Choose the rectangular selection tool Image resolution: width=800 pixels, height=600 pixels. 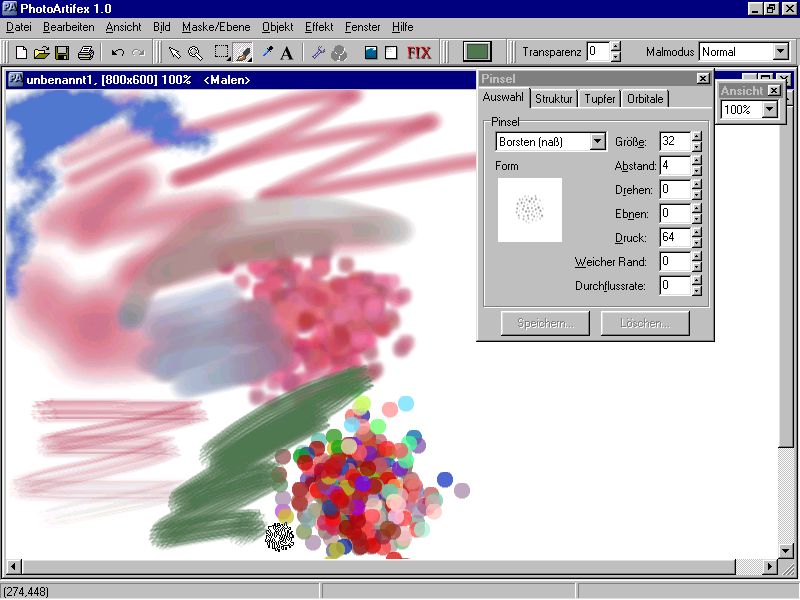tap(222, 52)
